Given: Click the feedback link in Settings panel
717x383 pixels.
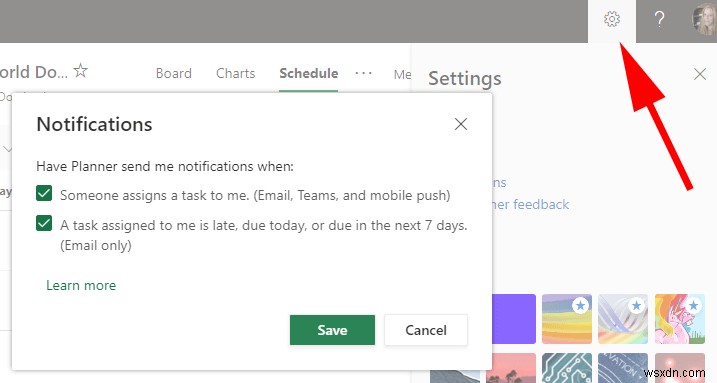Looking at the screenshot, I should coord(530,204).
